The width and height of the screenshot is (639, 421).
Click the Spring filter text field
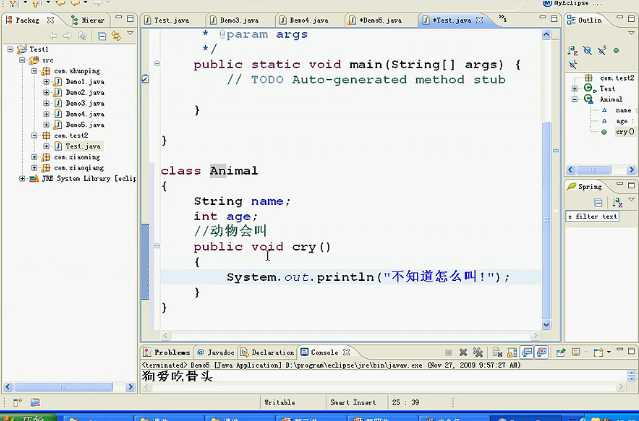(593, 216)
